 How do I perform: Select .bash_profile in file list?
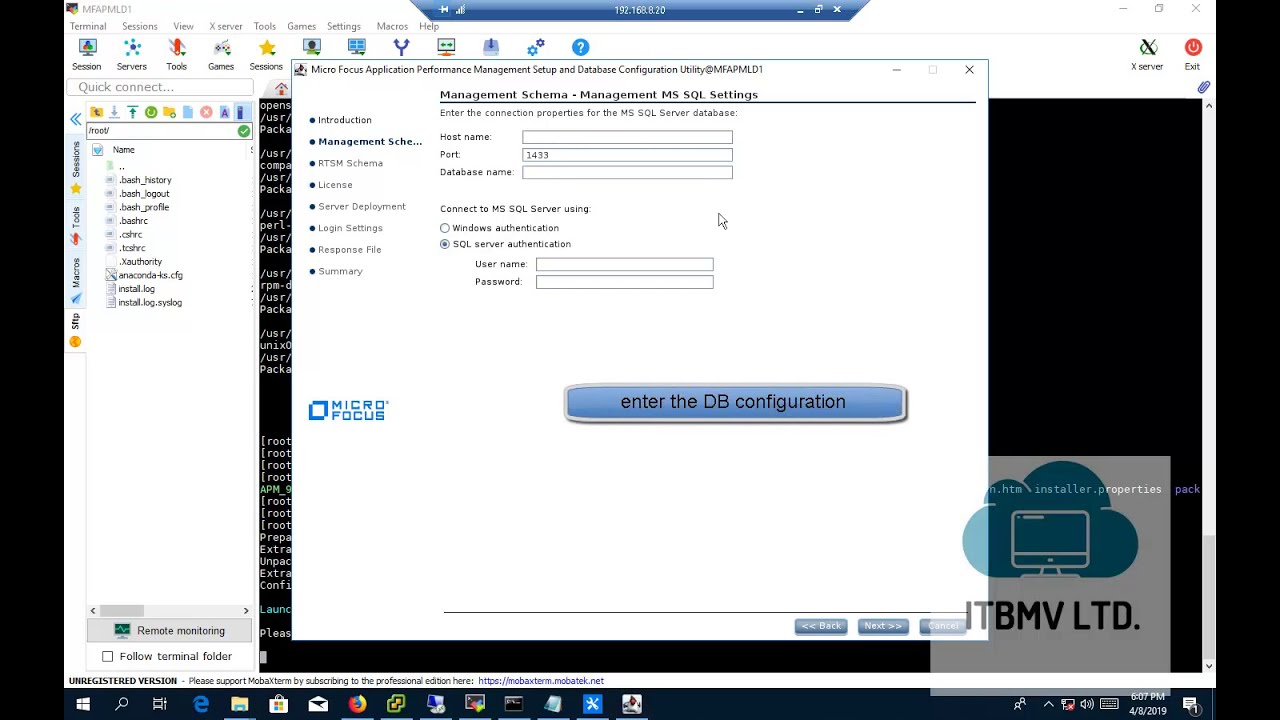[144, 207]
